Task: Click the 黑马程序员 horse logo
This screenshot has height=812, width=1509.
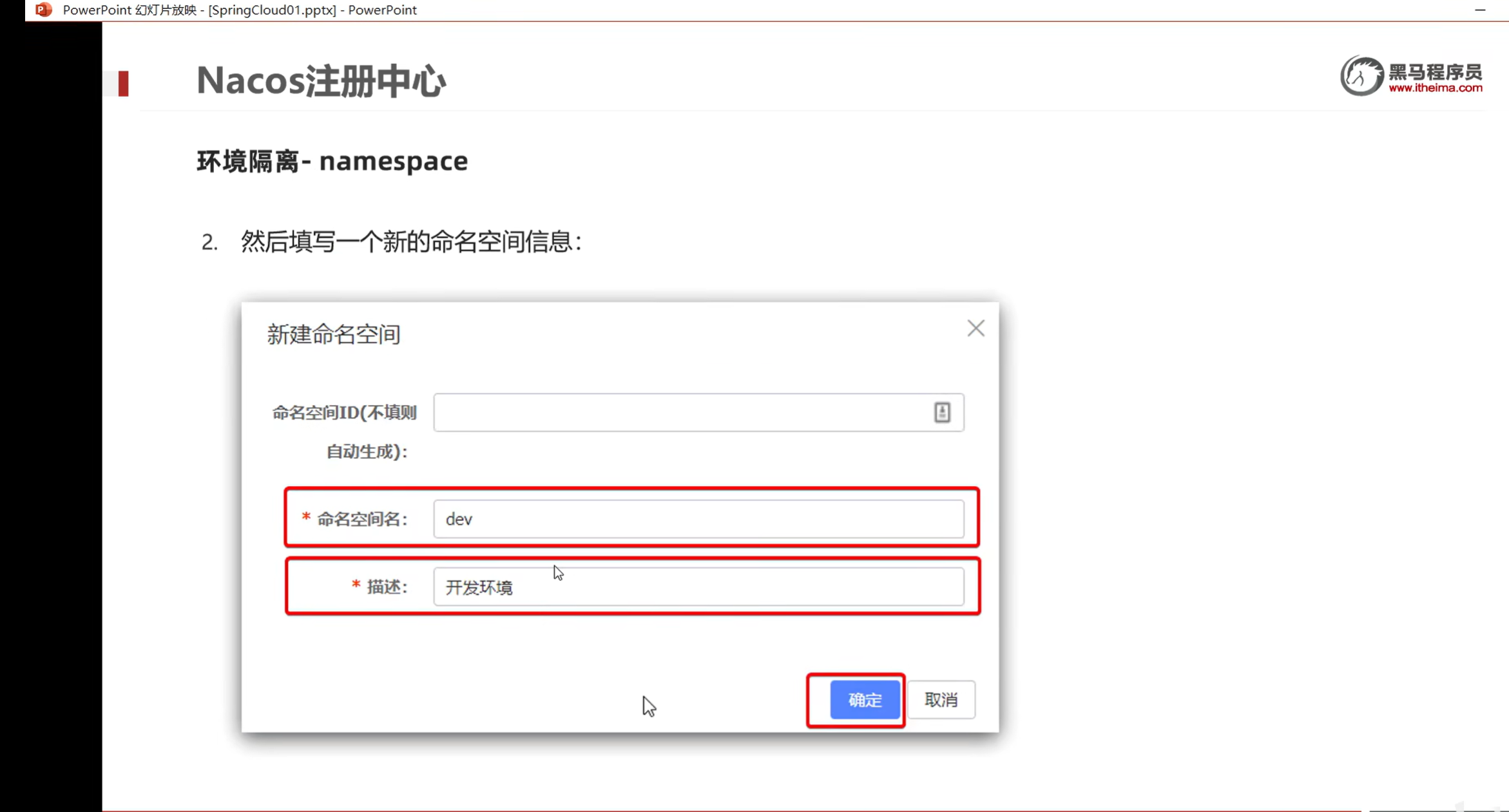Action: pyautogui.click(x=1361, y=76)
